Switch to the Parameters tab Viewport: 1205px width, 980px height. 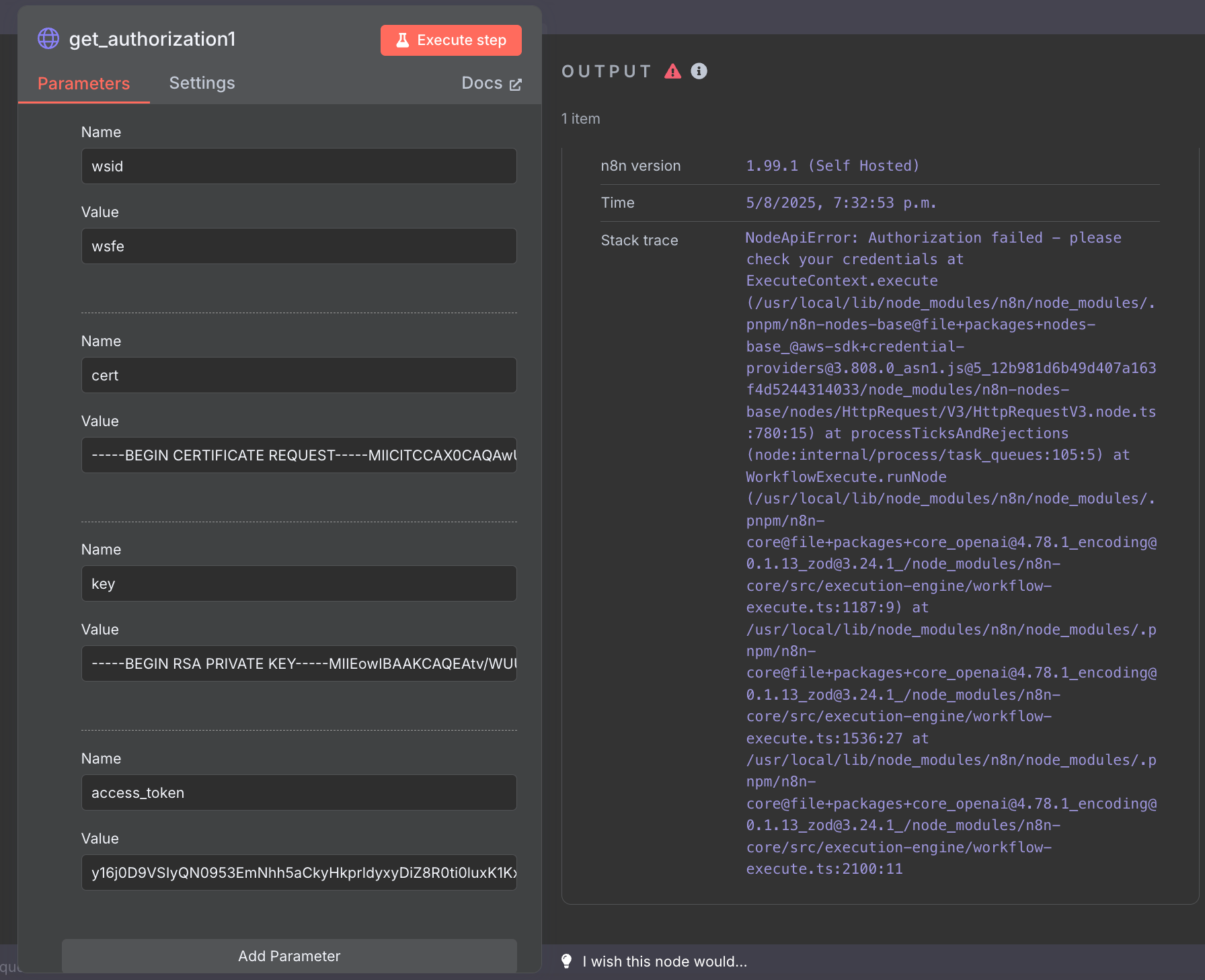coord(83,83)
